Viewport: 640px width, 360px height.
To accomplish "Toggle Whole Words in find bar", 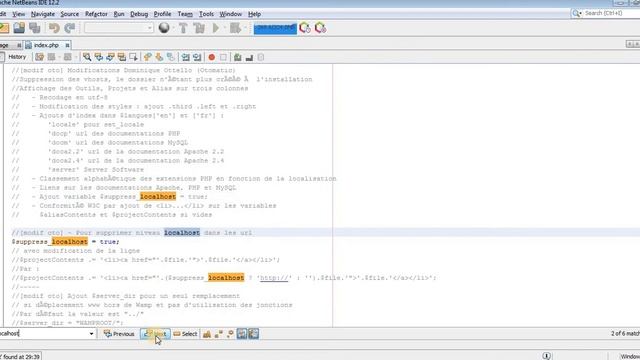I will (218, 334).
